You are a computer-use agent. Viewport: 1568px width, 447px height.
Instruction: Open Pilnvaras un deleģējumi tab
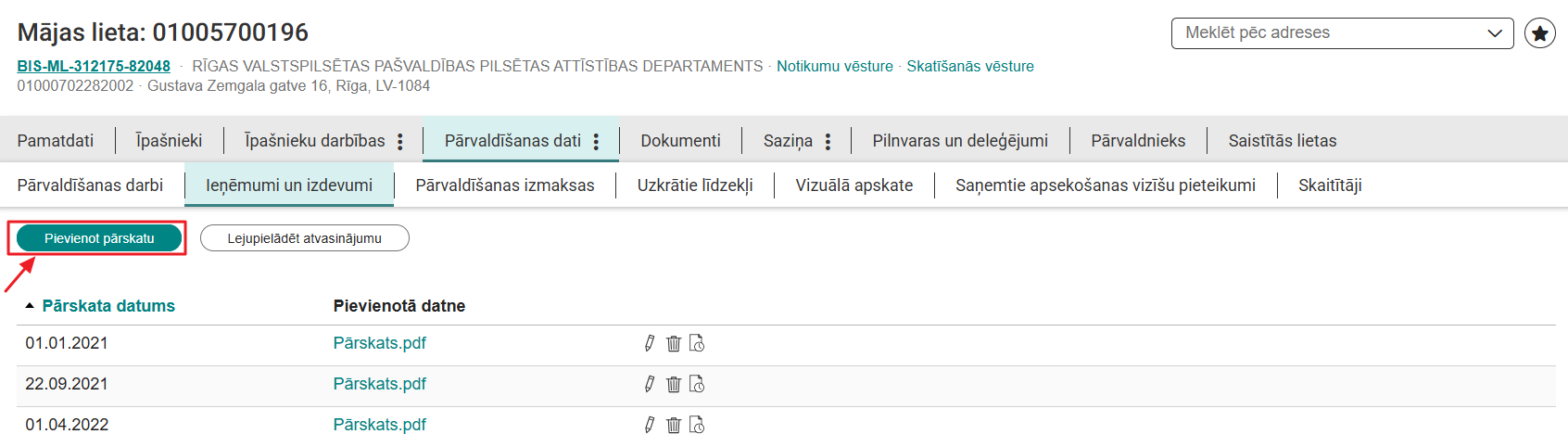point(960,141)
